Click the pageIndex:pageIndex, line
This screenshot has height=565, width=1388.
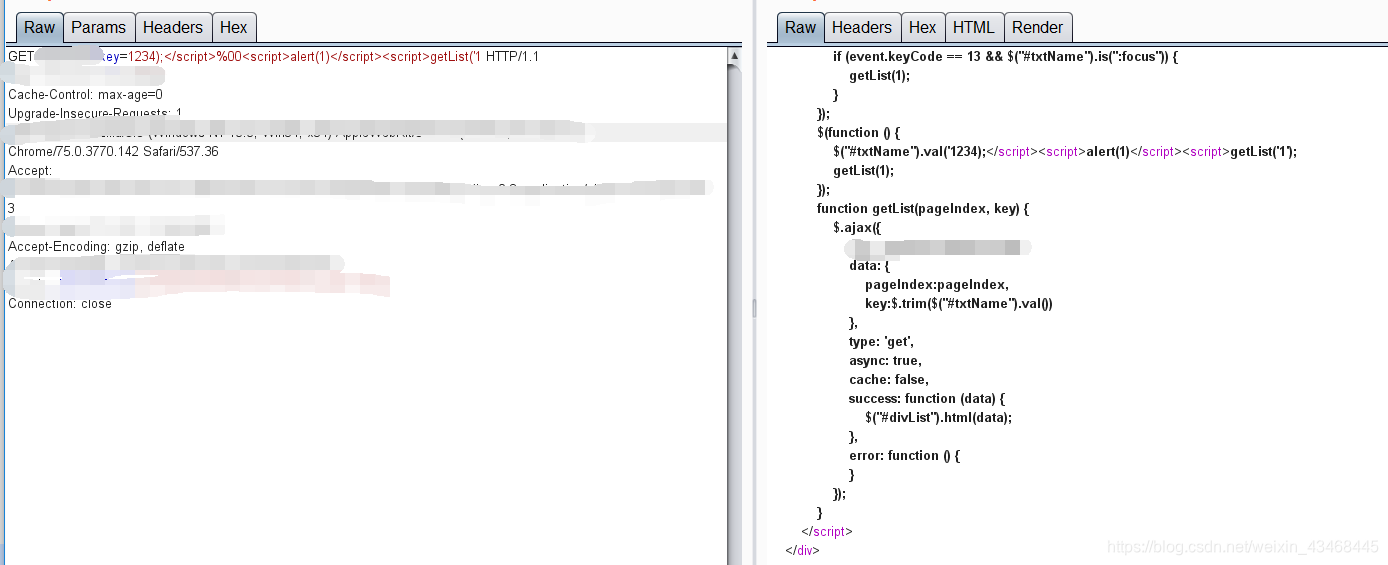[937, 285]
